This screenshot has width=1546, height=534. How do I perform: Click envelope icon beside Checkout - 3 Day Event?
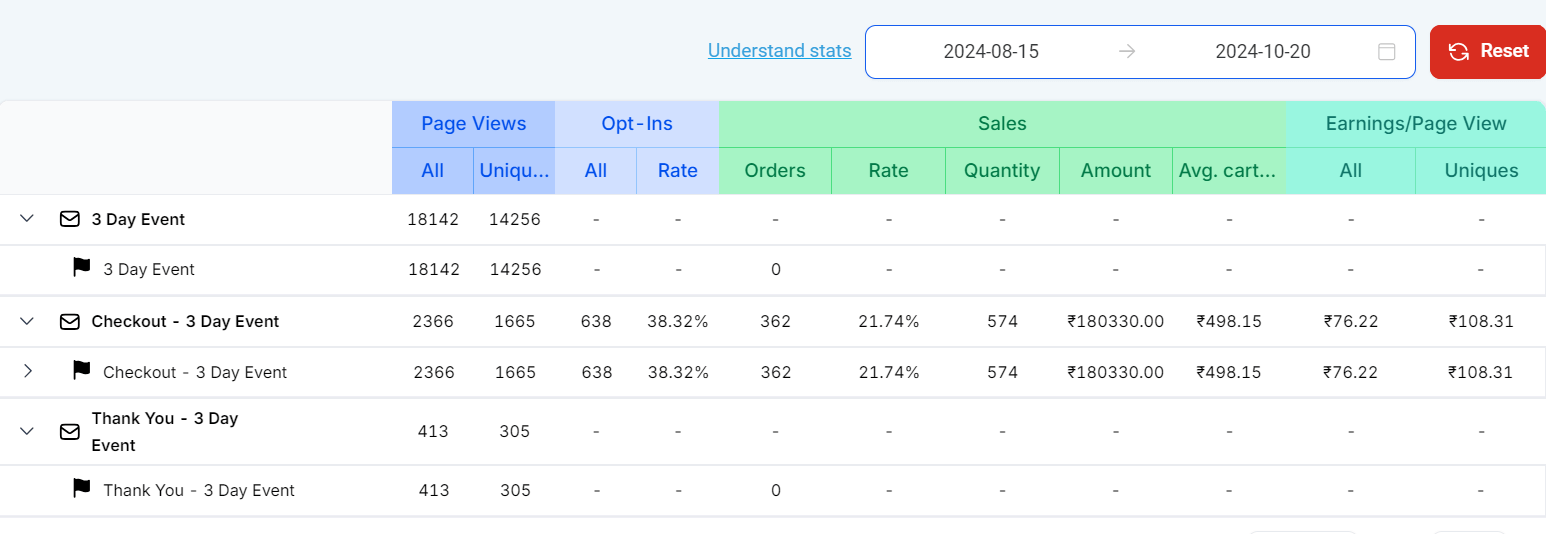(69, 321)
